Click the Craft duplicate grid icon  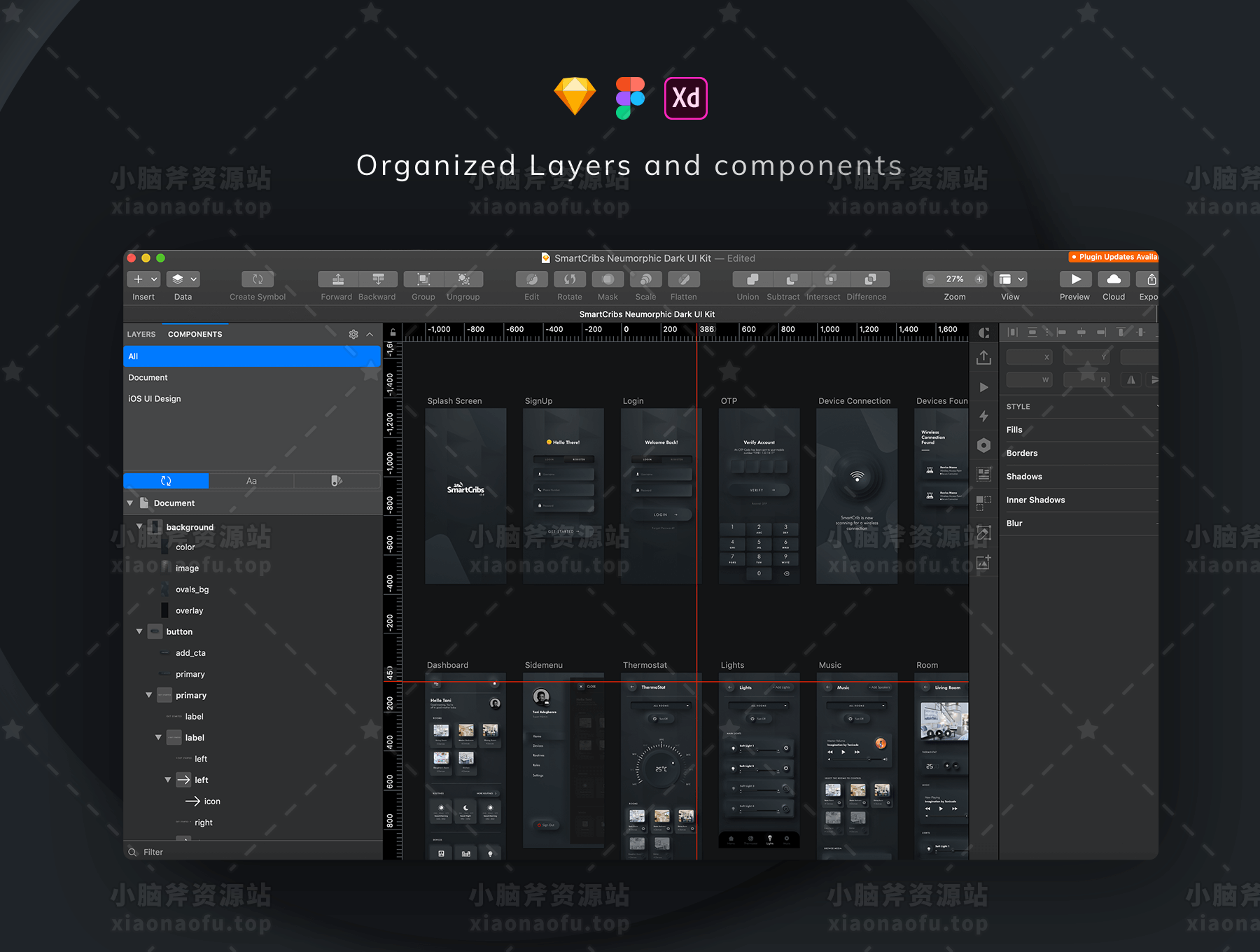click(x=983, y=503)
